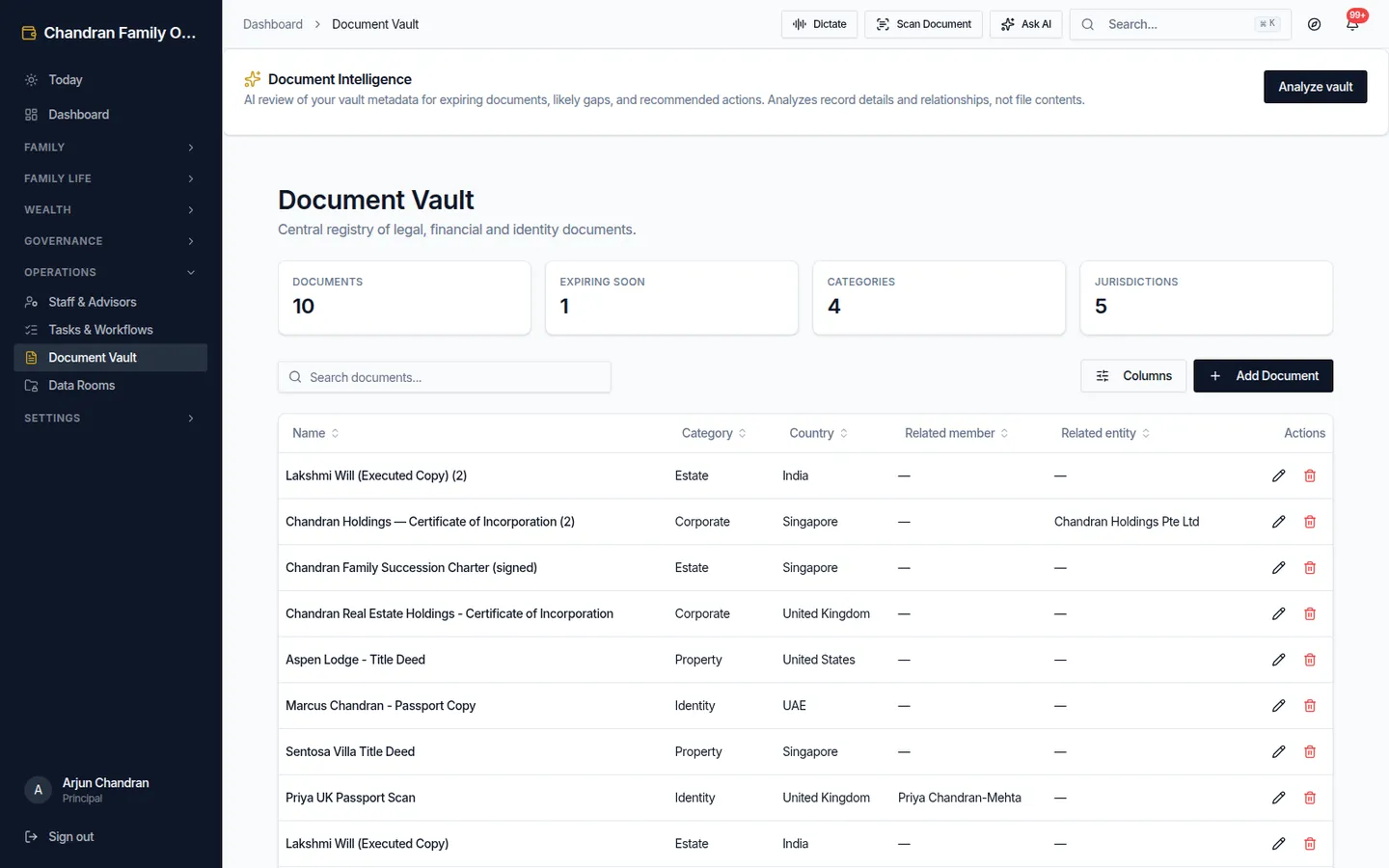Edit the Lakshmi Will (Executed Copy) (2) row
Image resolution: width=1389 pixels, height=868 pixels.
click(1278, 475)
